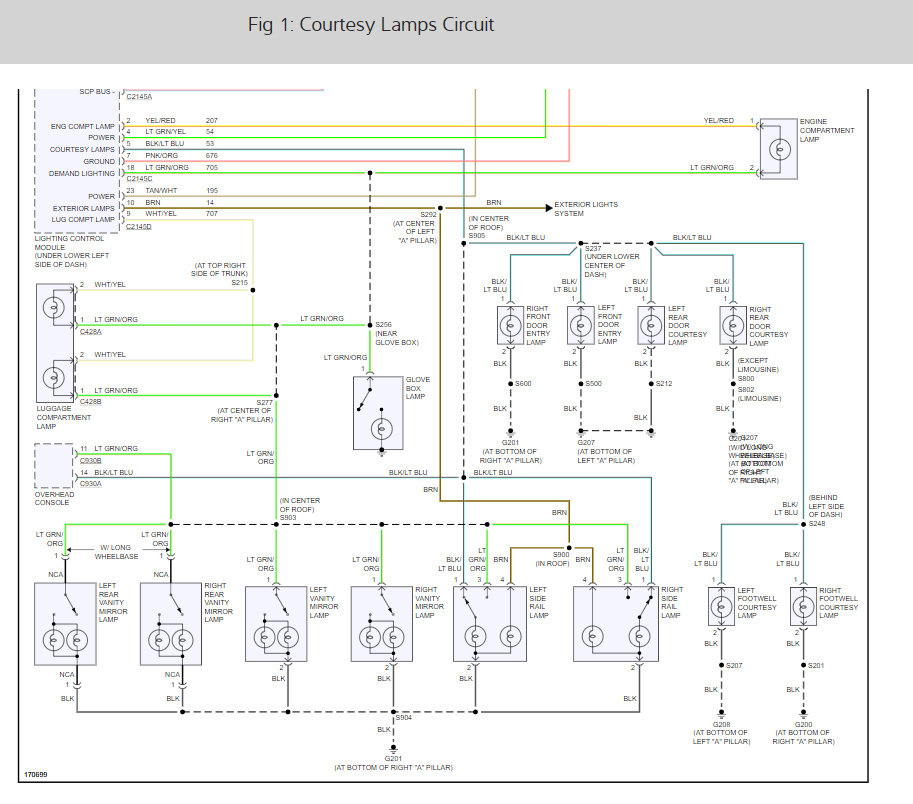Click the G201 ground label at bottom center
Screen dimensions: 913x804
click(393, 759)
